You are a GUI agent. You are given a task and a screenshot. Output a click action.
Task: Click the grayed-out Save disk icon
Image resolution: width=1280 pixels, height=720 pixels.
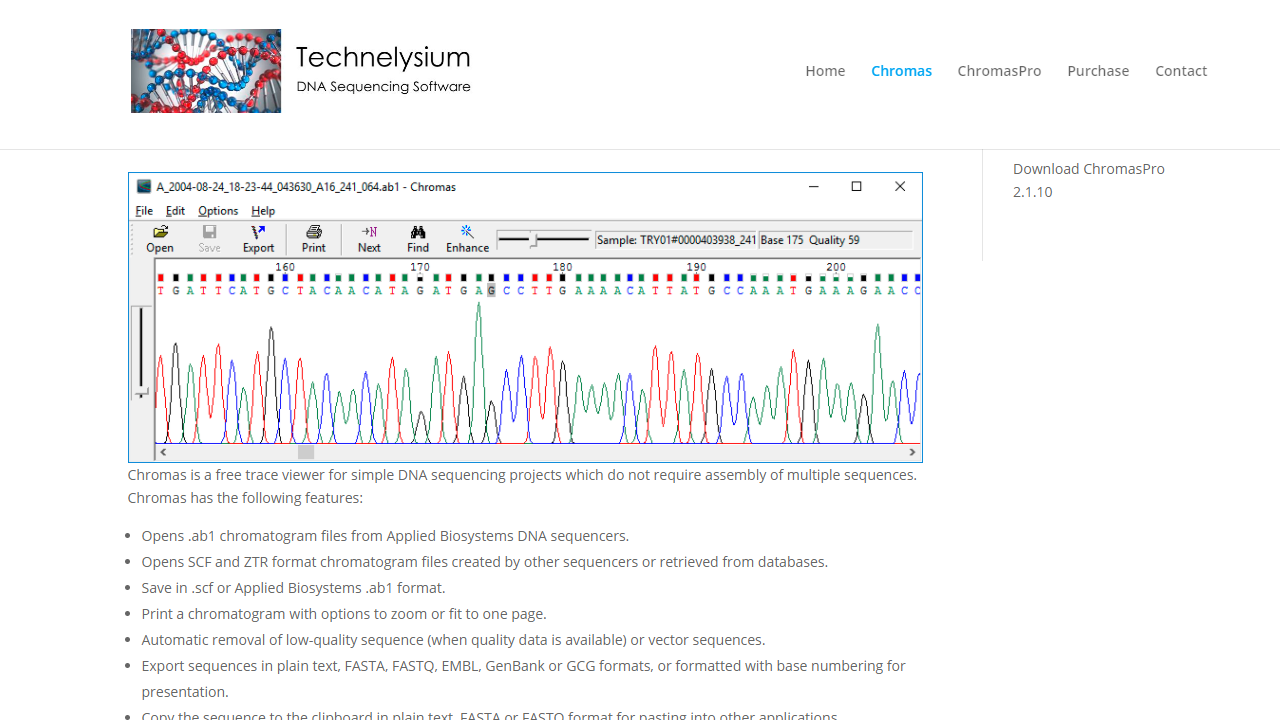click(x=209, y=232)
